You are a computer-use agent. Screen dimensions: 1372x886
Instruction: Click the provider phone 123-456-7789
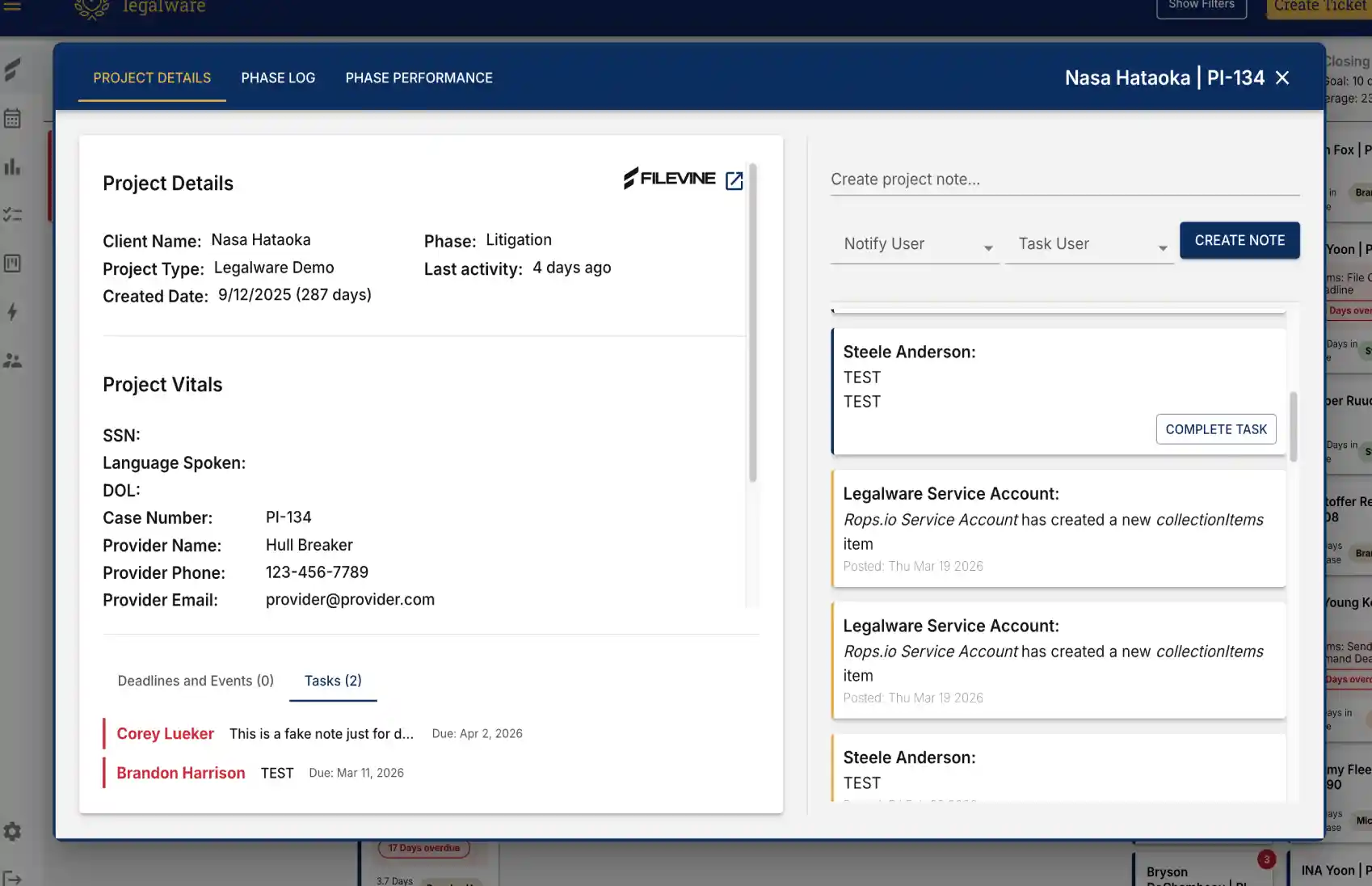pyautogui.click(x=317, y=572)
